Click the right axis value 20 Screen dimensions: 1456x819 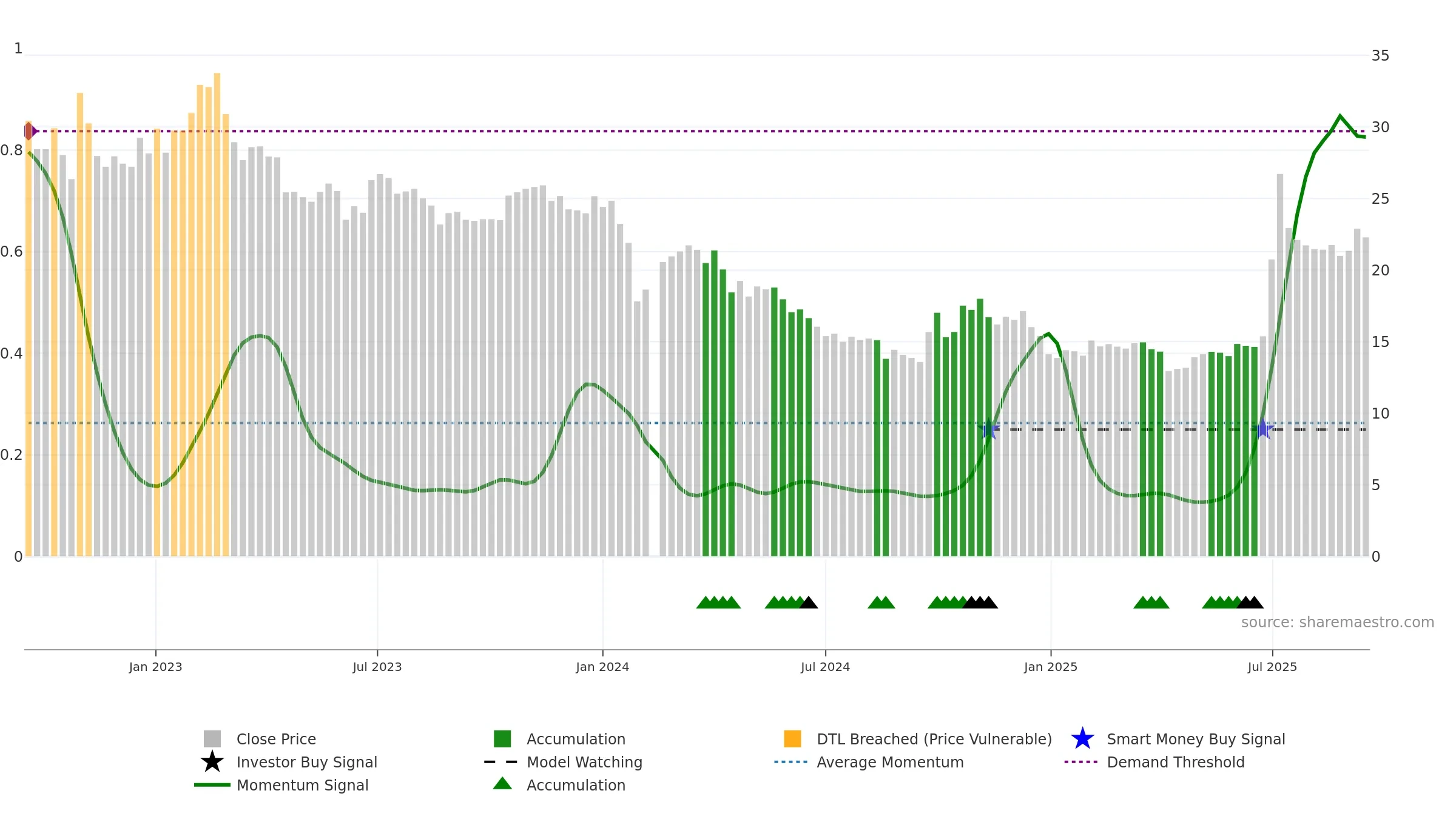[x=1380, y=271]
